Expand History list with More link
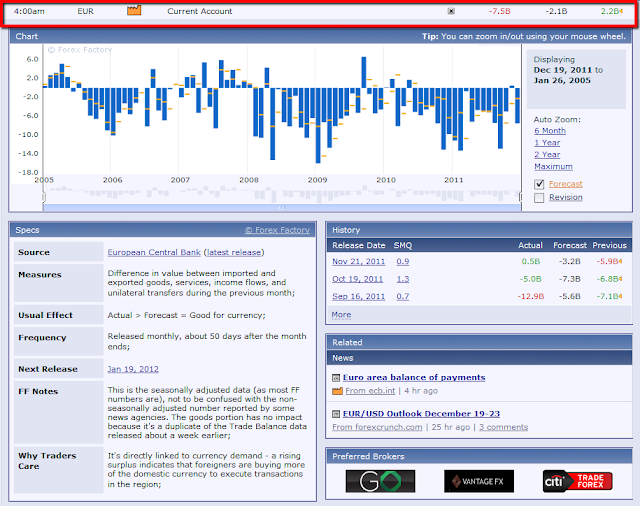This screenshot has width=640, height=506. pyautogui.click(x=341, y=315)
